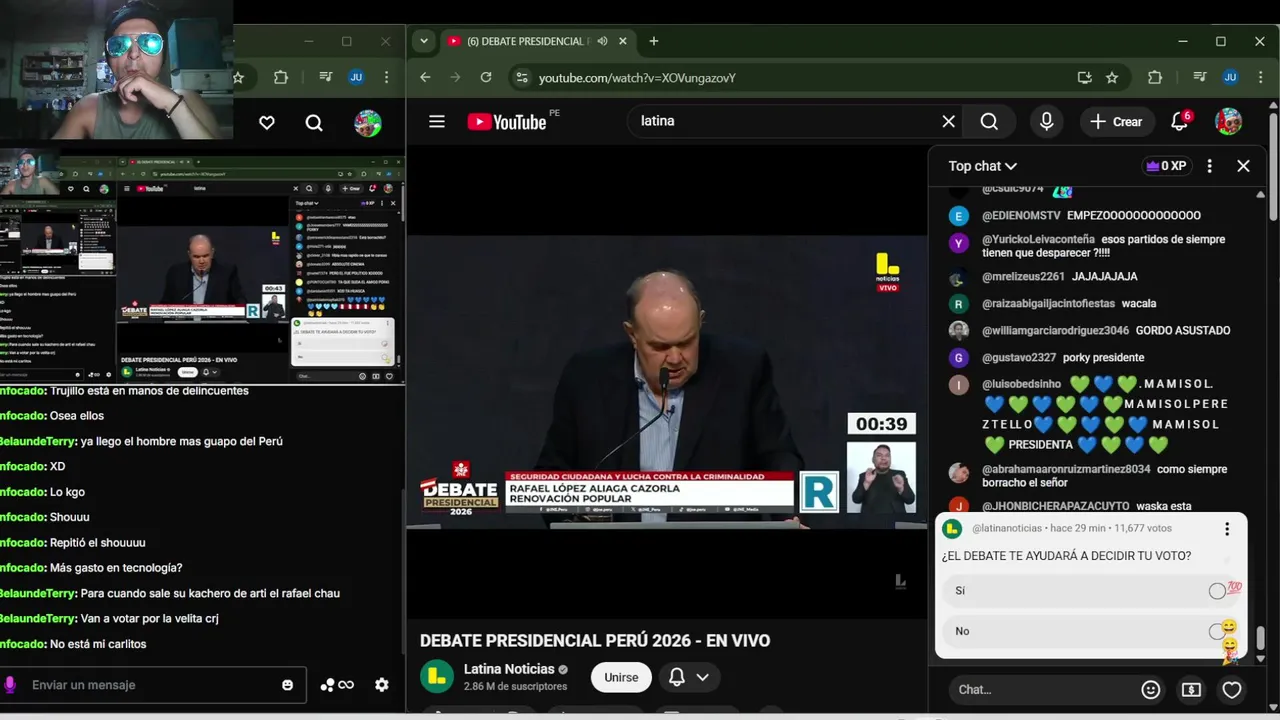Focus 'Enviar un mensaje' chat field
This screenshot has height=720, width=1280.
click(x=152, y=685)
